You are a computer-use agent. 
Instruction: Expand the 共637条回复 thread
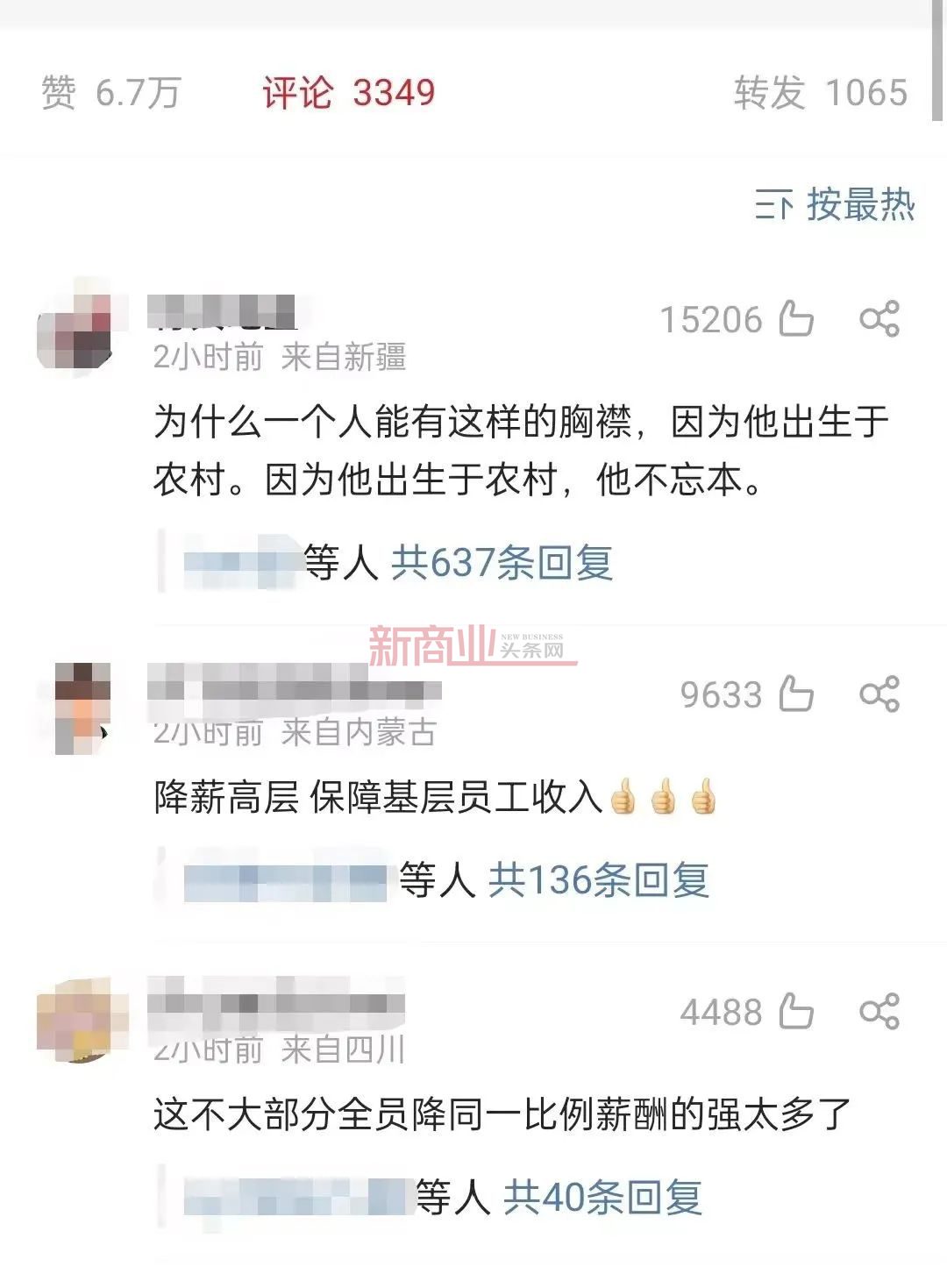(x=502, y=562)
